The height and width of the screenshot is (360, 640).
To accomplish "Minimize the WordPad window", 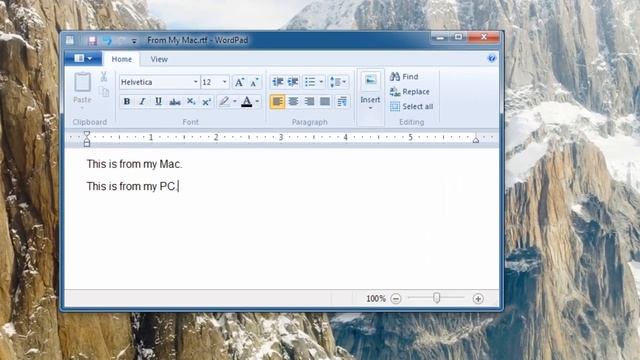I will click(440, 37).
